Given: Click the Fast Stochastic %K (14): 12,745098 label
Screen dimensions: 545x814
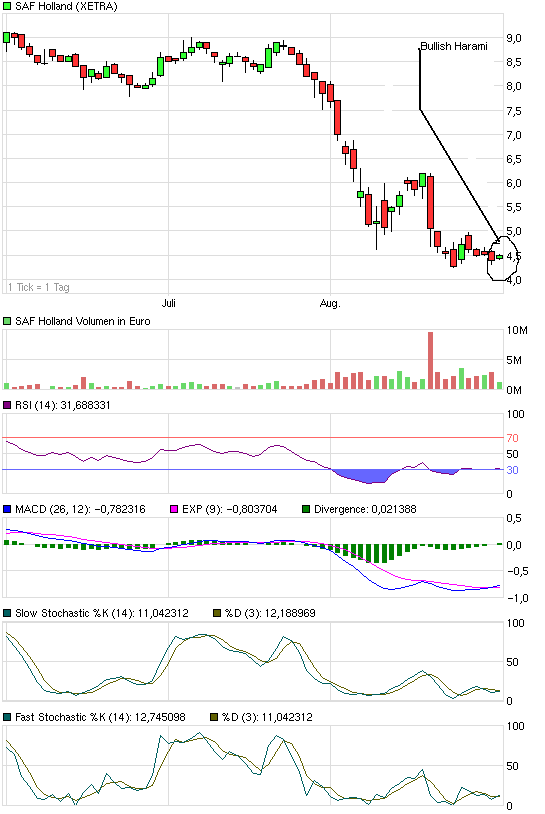Looking at the screenshot, I should 100,717.
